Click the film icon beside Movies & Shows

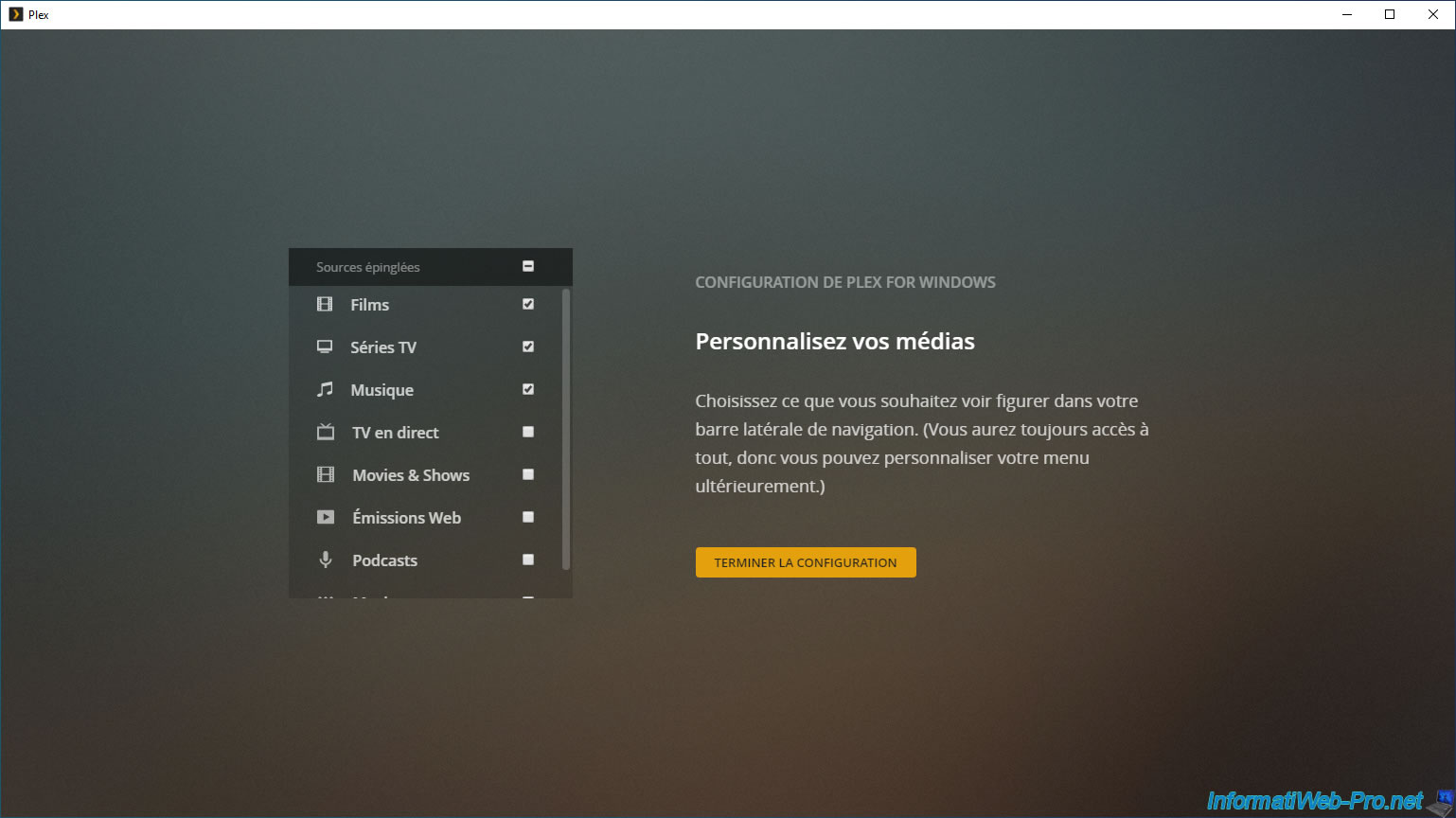tap(326, 474)
